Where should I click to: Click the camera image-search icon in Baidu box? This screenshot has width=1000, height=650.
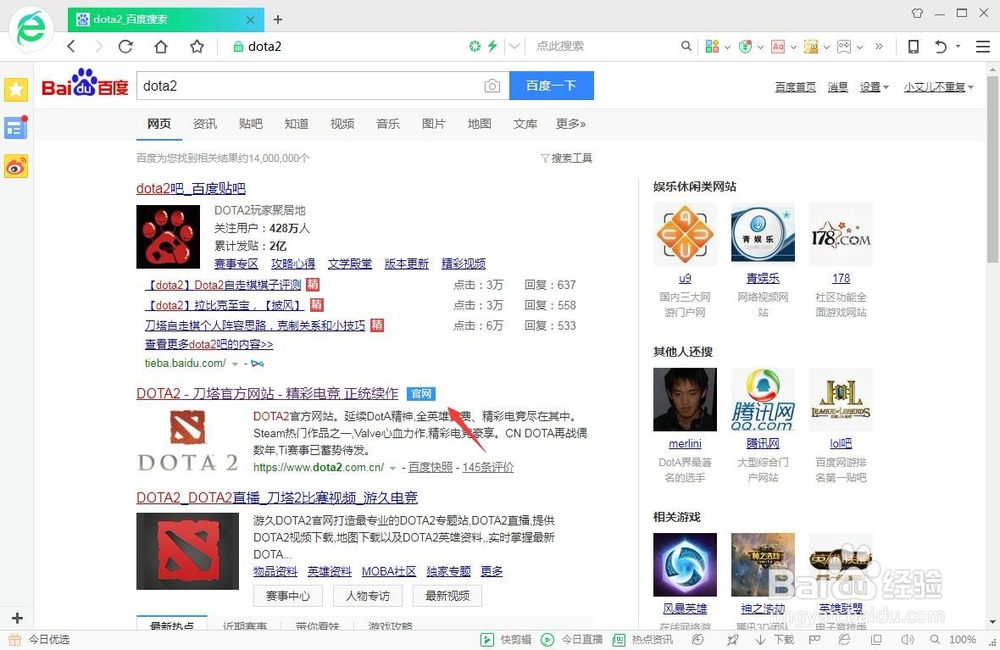click(492, 85)
